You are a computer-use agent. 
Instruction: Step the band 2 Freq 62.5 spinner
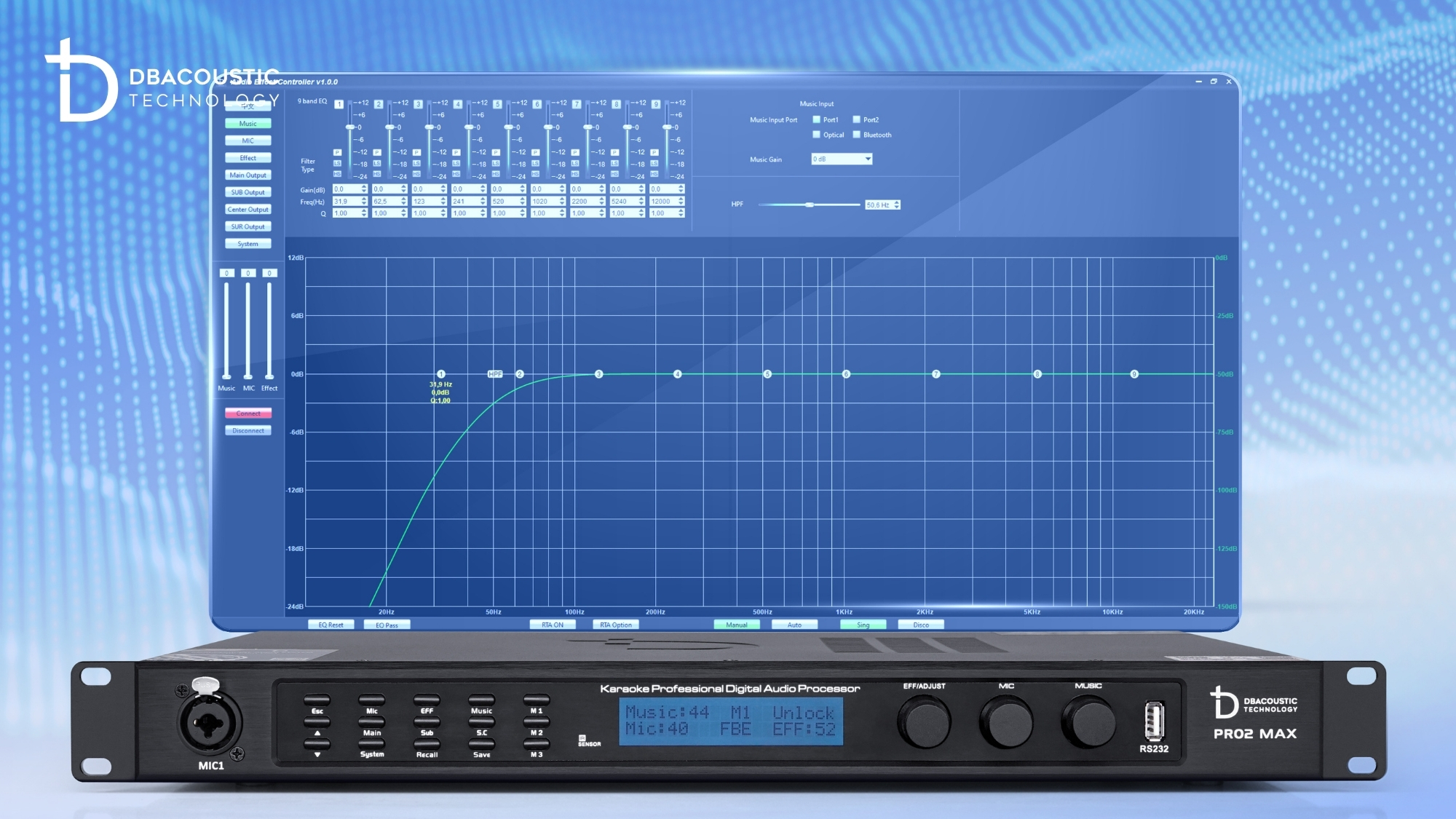click(403, 201)
